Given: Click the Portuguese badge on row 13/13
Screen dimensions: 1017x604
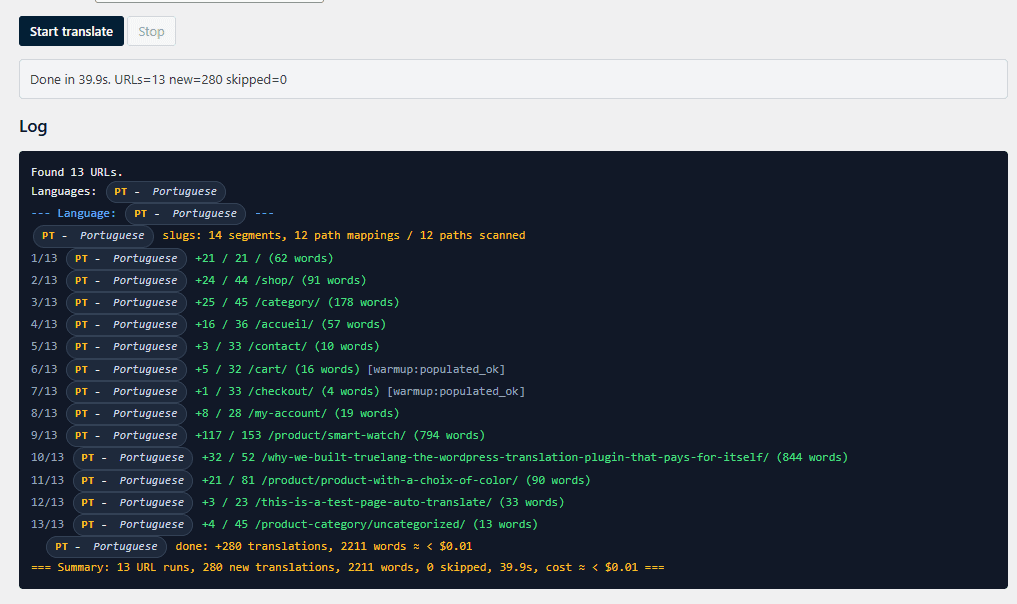Looking at the screenshot, I should (x=132, y=524).
